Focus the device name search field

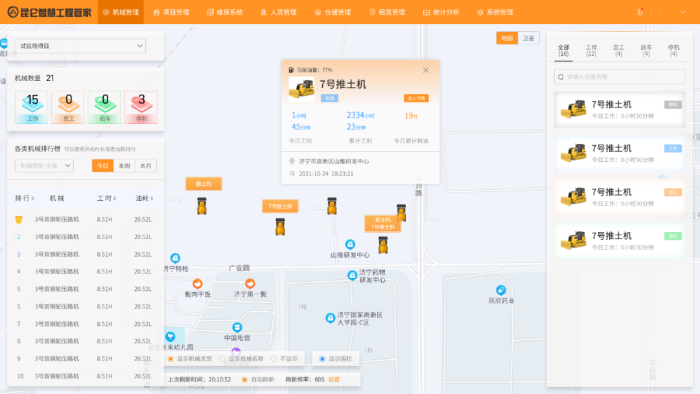coord(620,77)
